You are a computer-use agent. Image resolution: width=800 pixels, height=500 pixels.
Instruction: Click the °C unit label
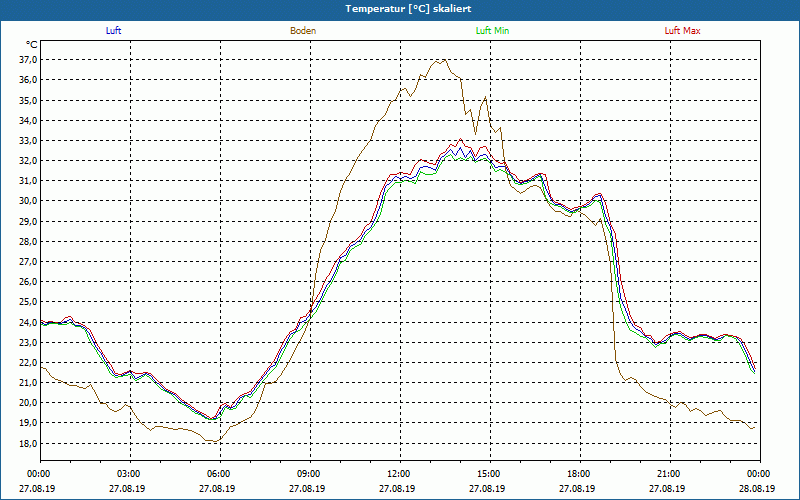click(x=32, y=45)
